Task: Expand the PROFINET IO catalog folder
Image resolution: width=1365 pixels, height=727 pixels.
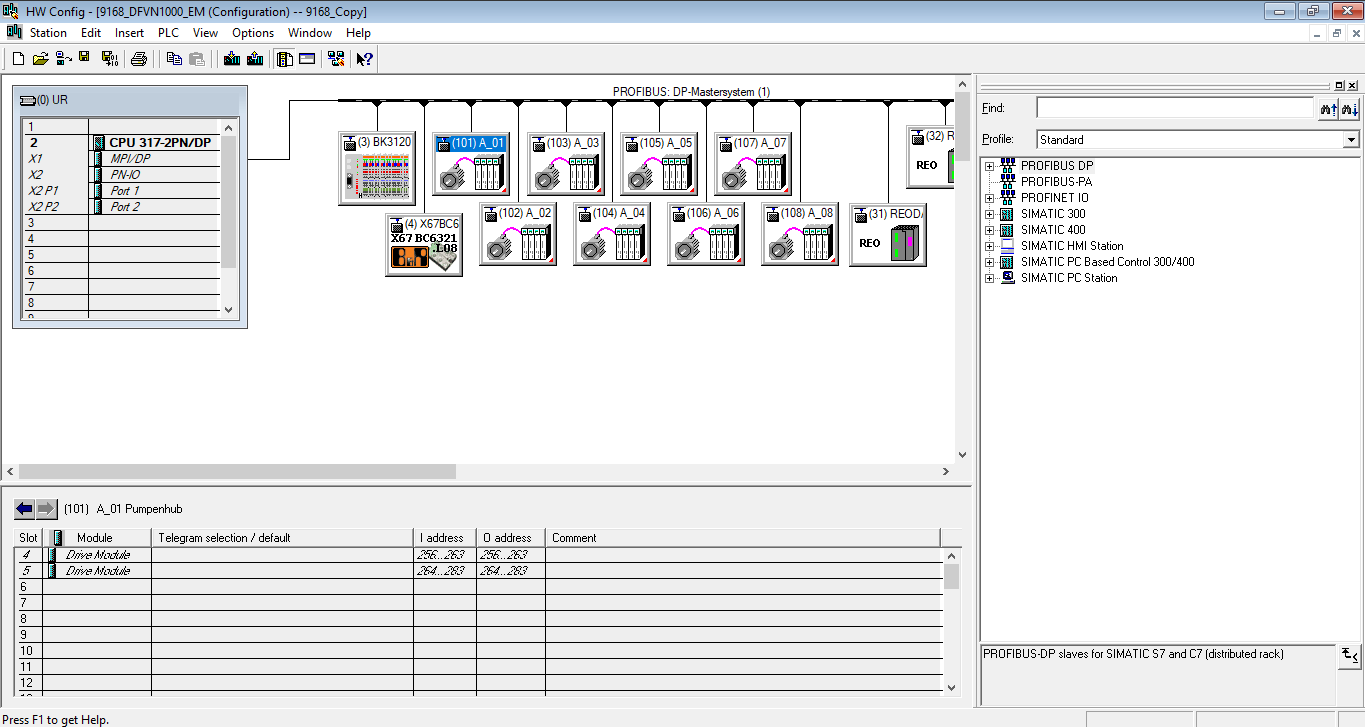Action: click(x=989, y=198)
